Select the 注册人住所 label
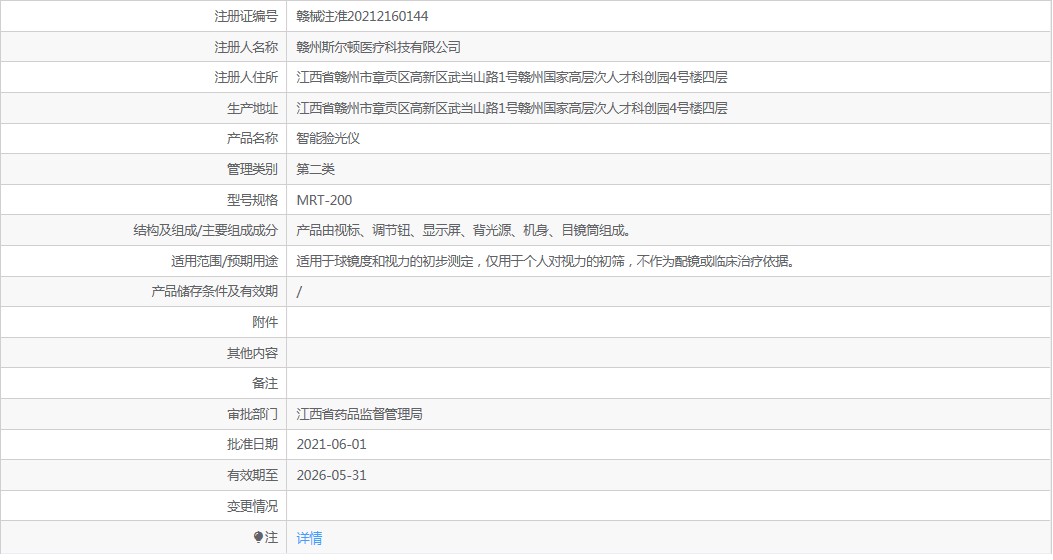The image size is (1053, 560). point(246,77)
